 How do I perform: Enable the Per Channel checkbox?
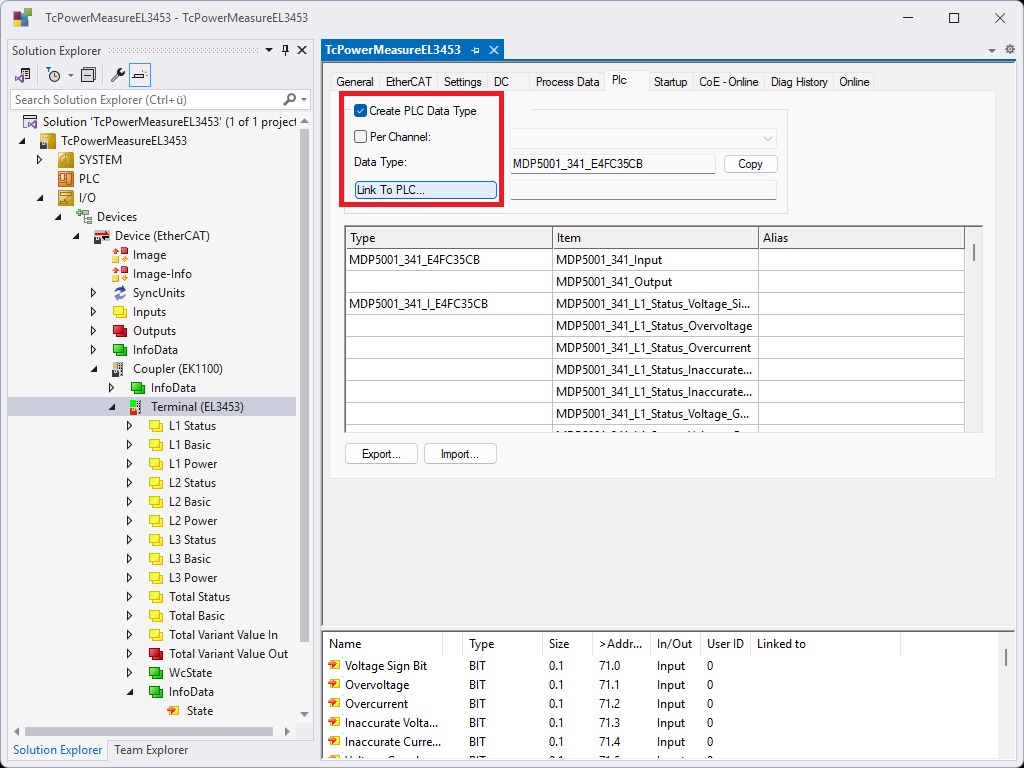click(361, 137)
